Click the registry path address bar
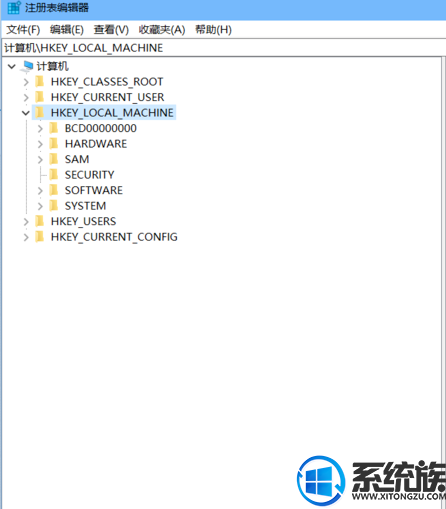Image resolution: width=446 pixels, height=509 pixels. click(x=223, y=48)
